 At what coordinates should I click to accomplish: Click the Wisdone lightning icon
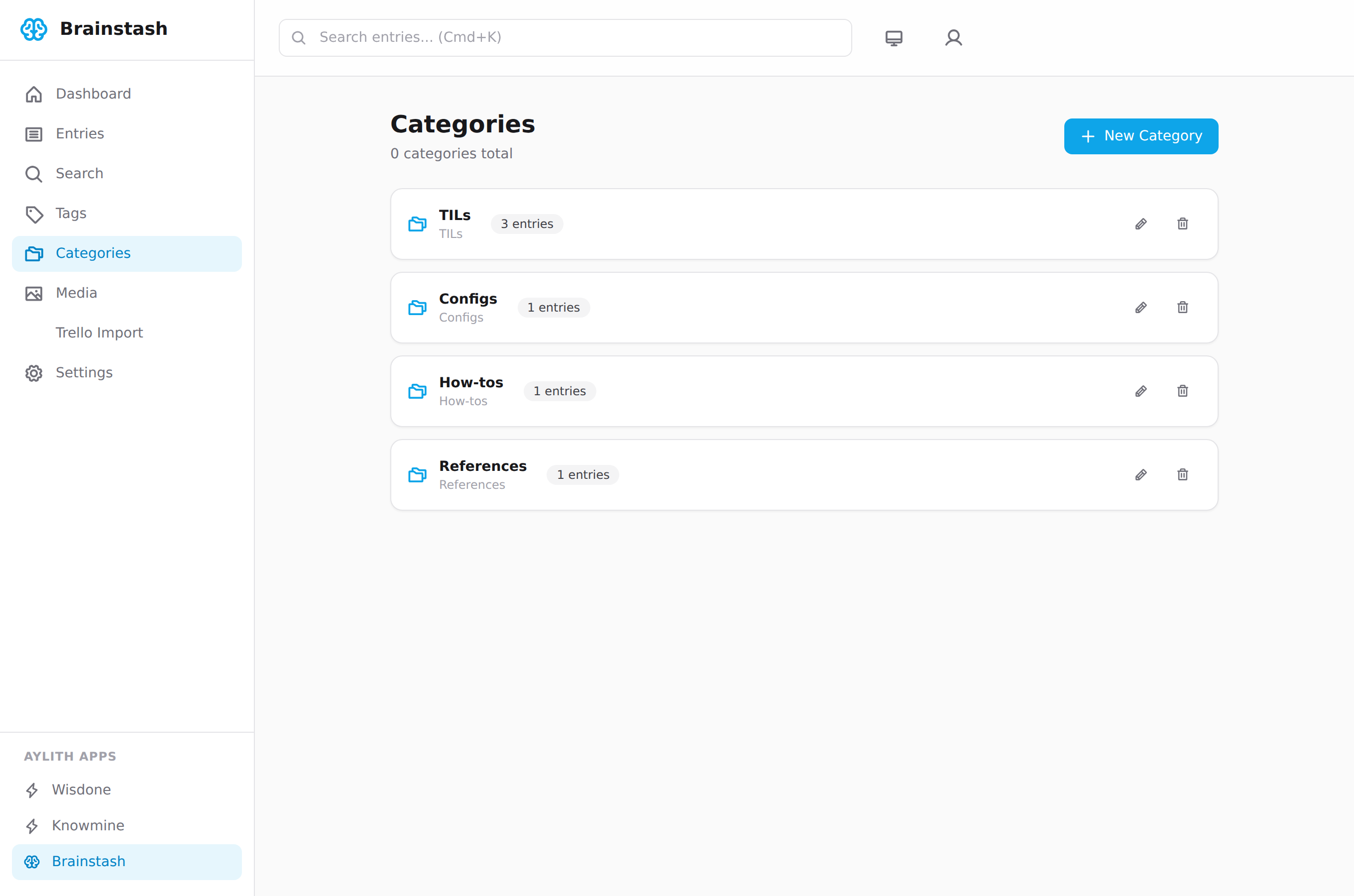pyautogui.click(x=32, y=791)
